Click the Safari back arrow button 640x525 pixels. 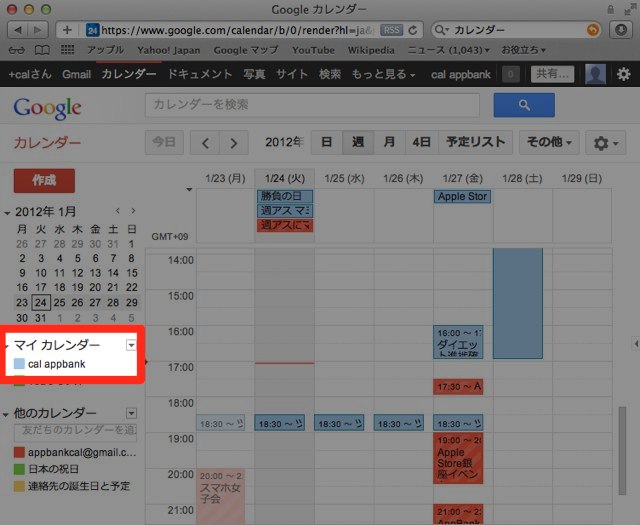pyautogui.click(x=18, y=30)
